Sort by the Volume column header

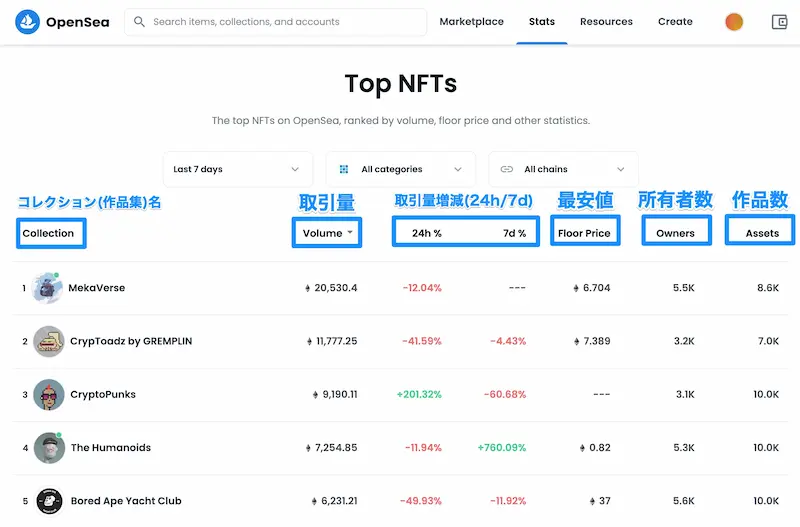327,233
